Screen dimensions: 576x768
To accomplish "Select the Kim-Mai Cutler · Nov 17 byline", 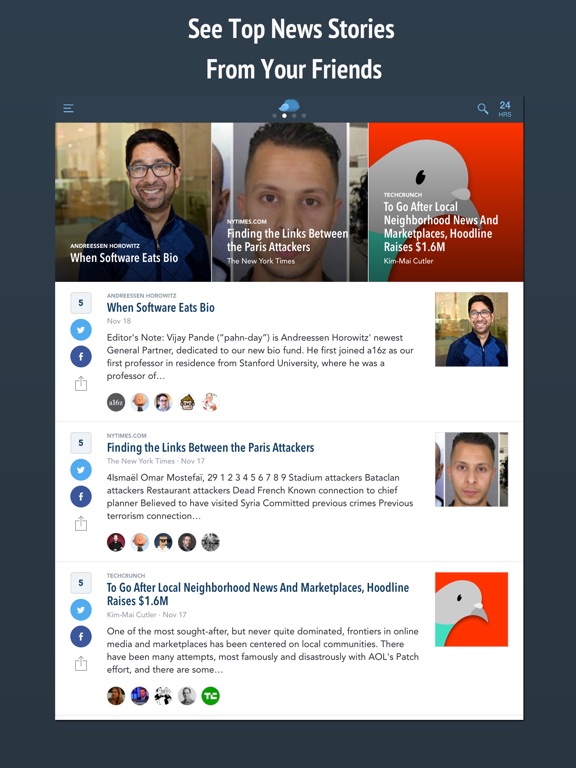I will pyautogui.click(x=146, y=614).
